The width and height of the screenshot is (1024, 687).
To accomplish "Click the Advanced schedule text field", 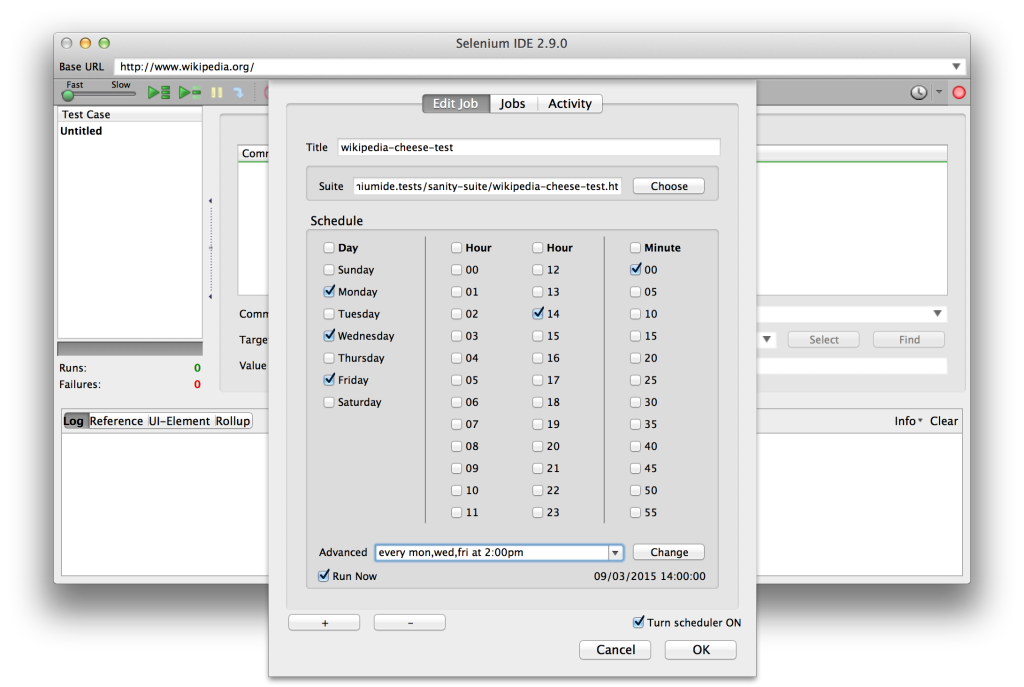I will 492,552.
